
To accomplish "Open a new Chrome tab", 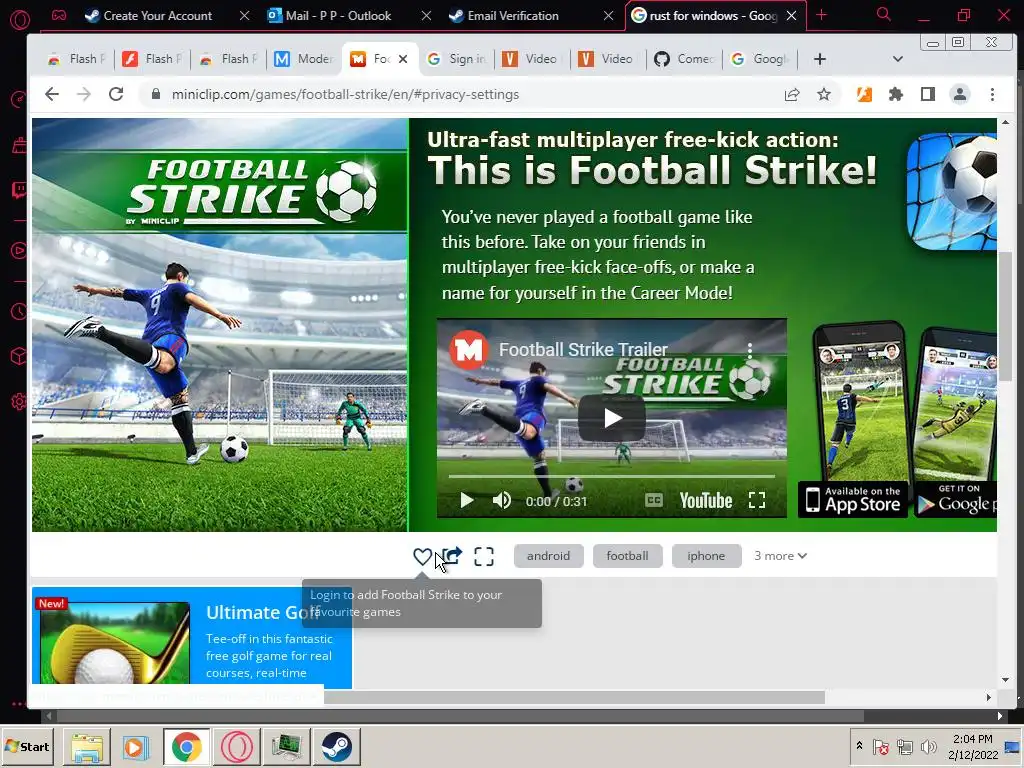I will 820,59.
